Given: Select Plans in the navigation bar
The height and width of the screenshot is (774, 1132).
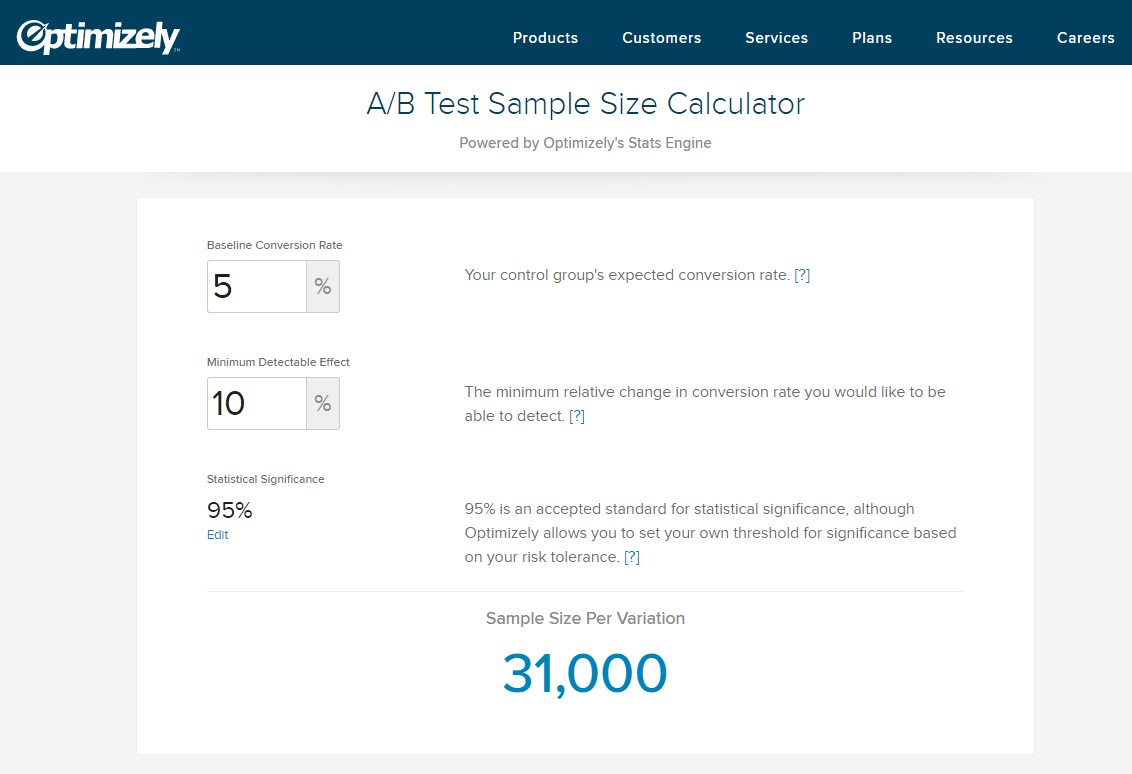Looking at the screenshot, I should (x=872, y=38).
